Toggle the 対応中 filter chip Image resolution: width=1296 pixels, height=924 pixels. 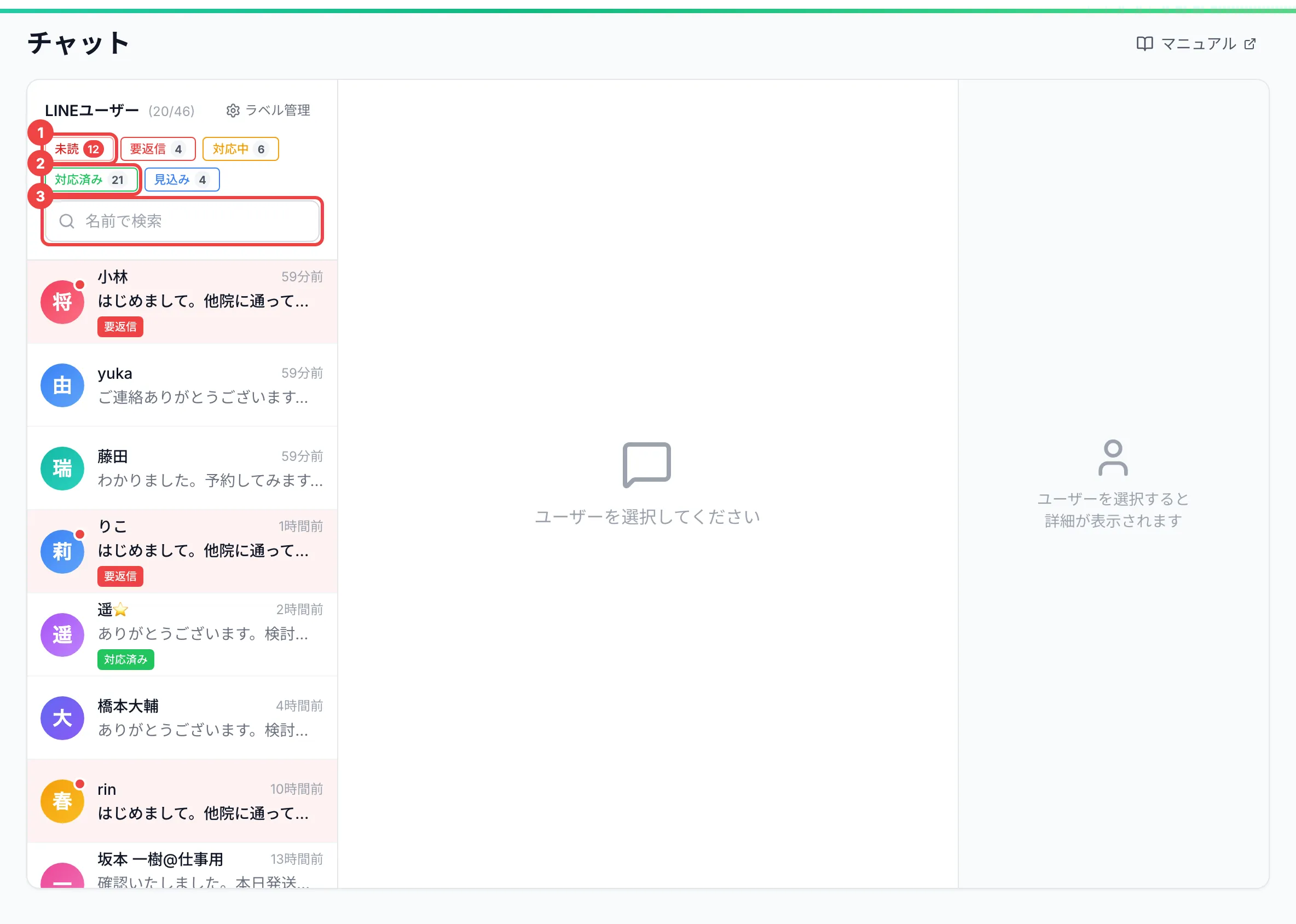[x=240, y=149]
